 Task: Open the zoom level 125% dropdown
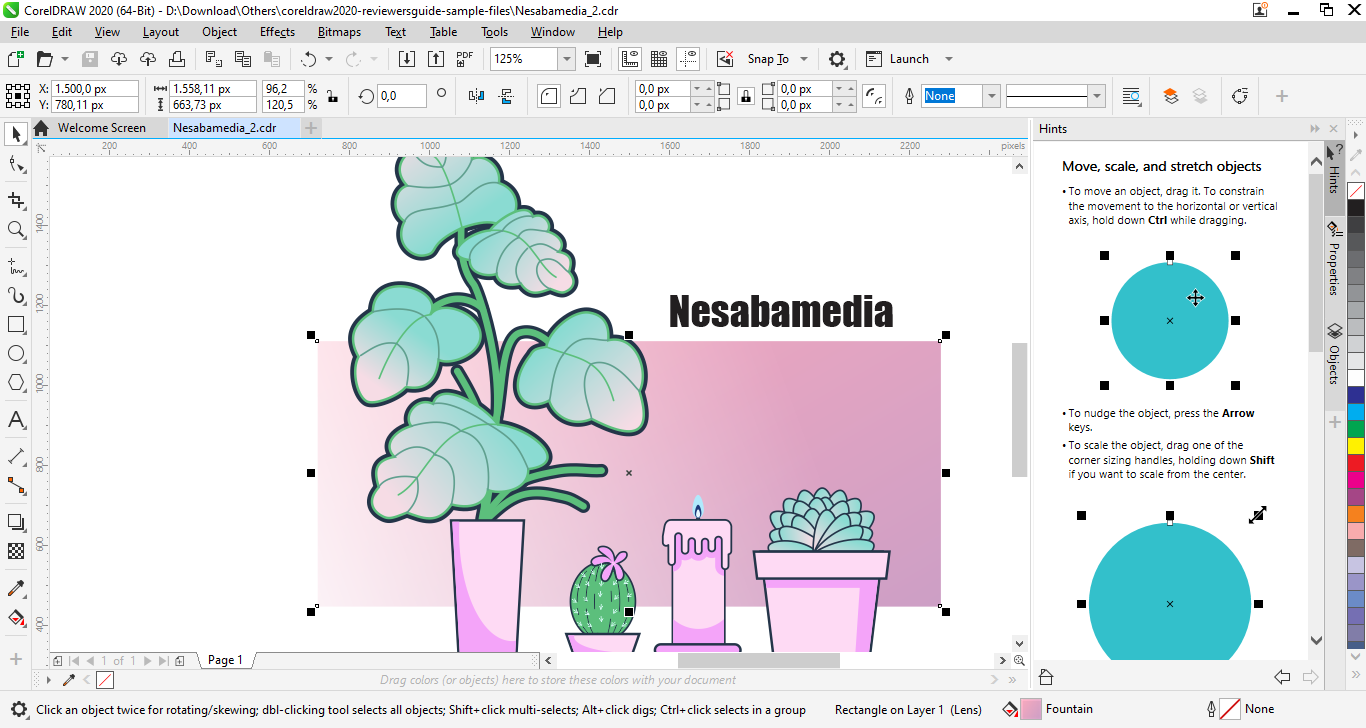pos(566,59)
